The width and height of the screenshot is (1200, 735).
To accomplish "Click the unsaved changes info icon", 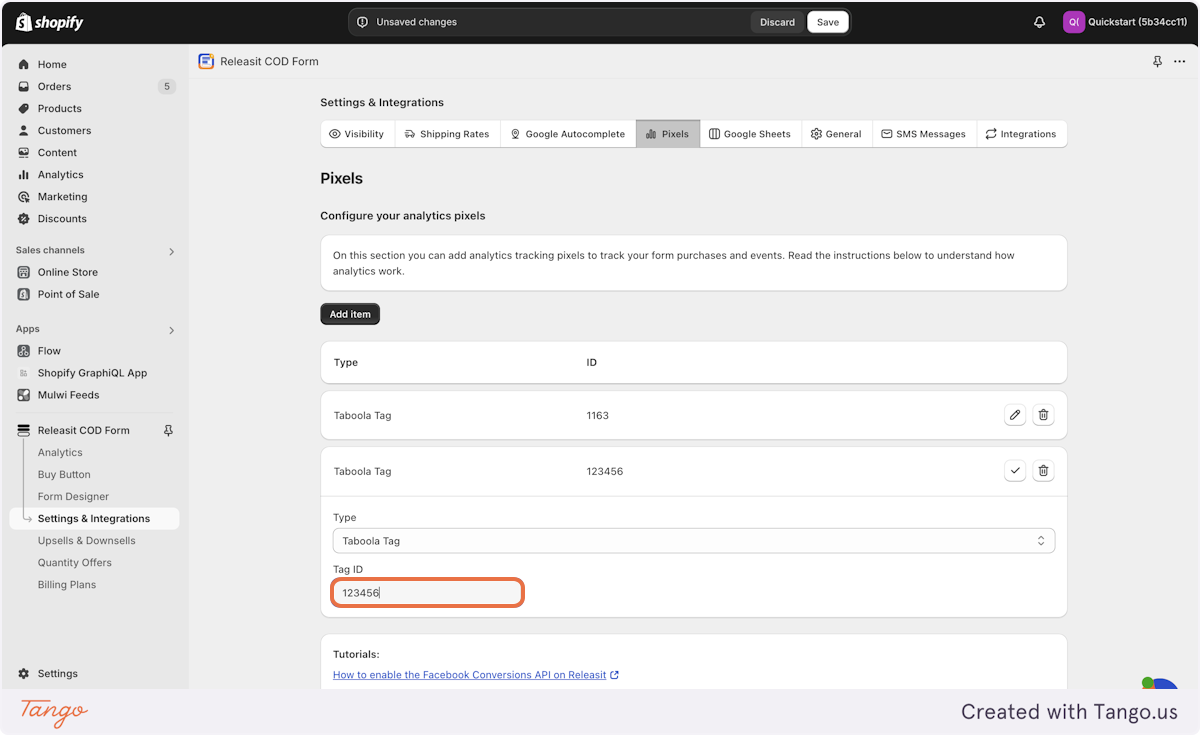I will (363, 22).
